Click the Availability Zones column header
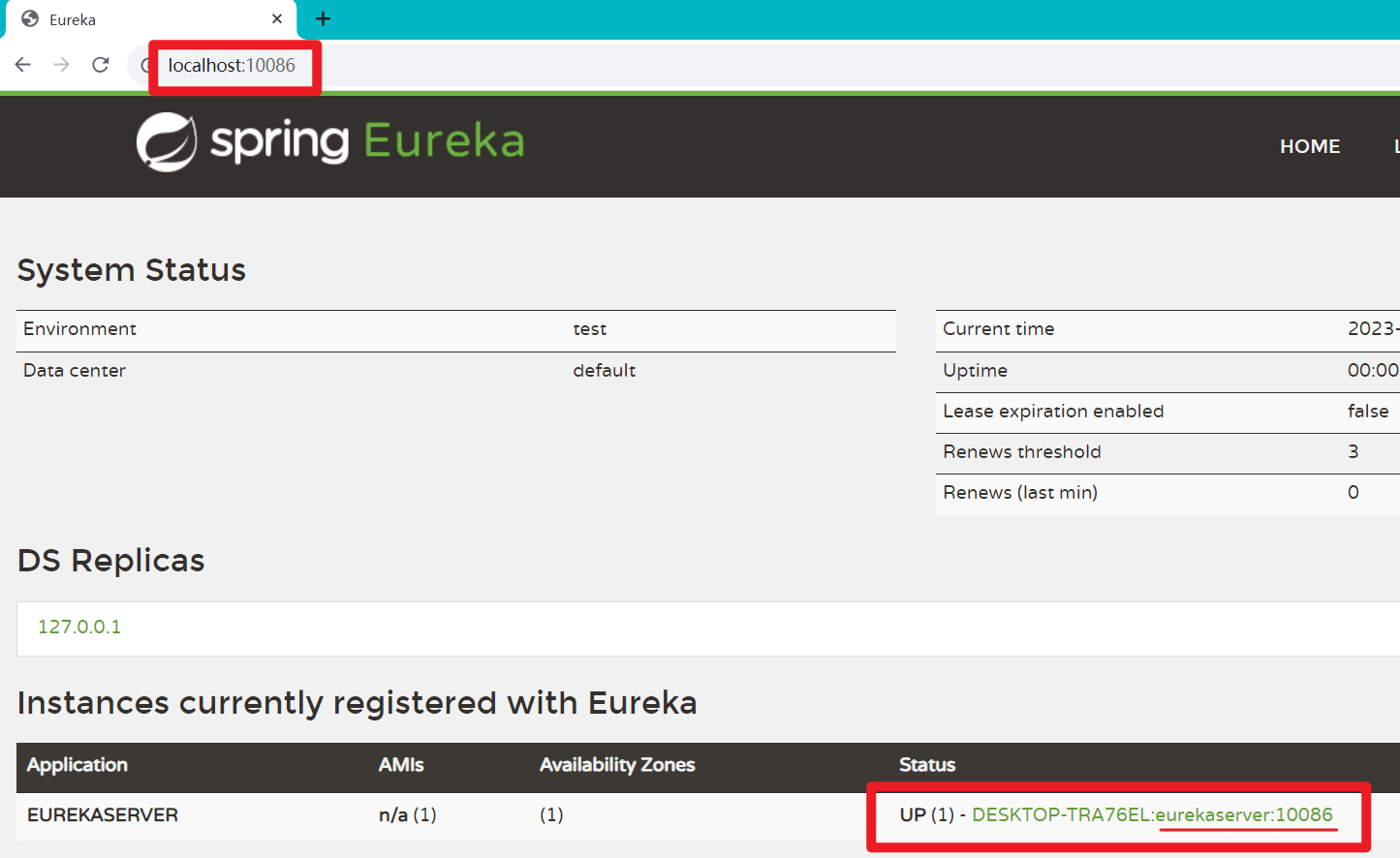The width and height of the screenshot is (1400, 858). 617,765
